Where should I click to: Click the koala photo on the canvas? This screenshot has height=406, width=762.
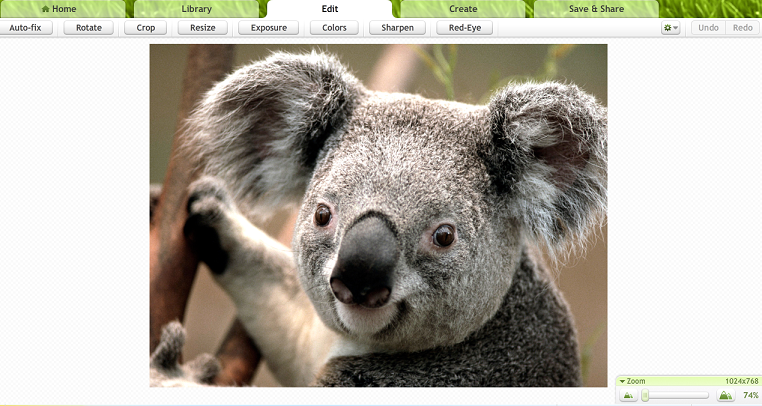378,215
